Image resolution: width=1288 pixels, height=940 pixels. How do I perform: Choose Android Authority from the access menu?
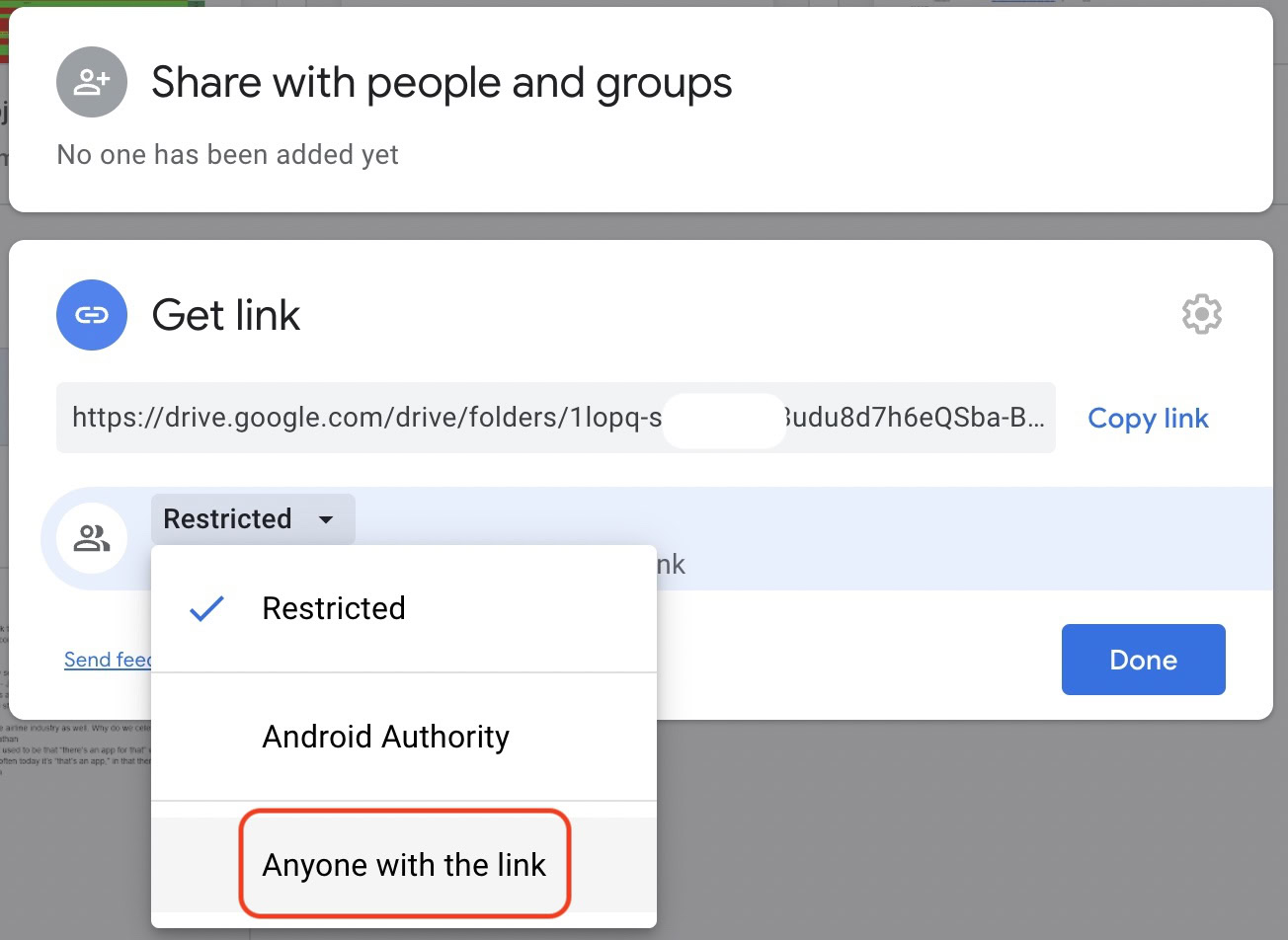point(385,737)
